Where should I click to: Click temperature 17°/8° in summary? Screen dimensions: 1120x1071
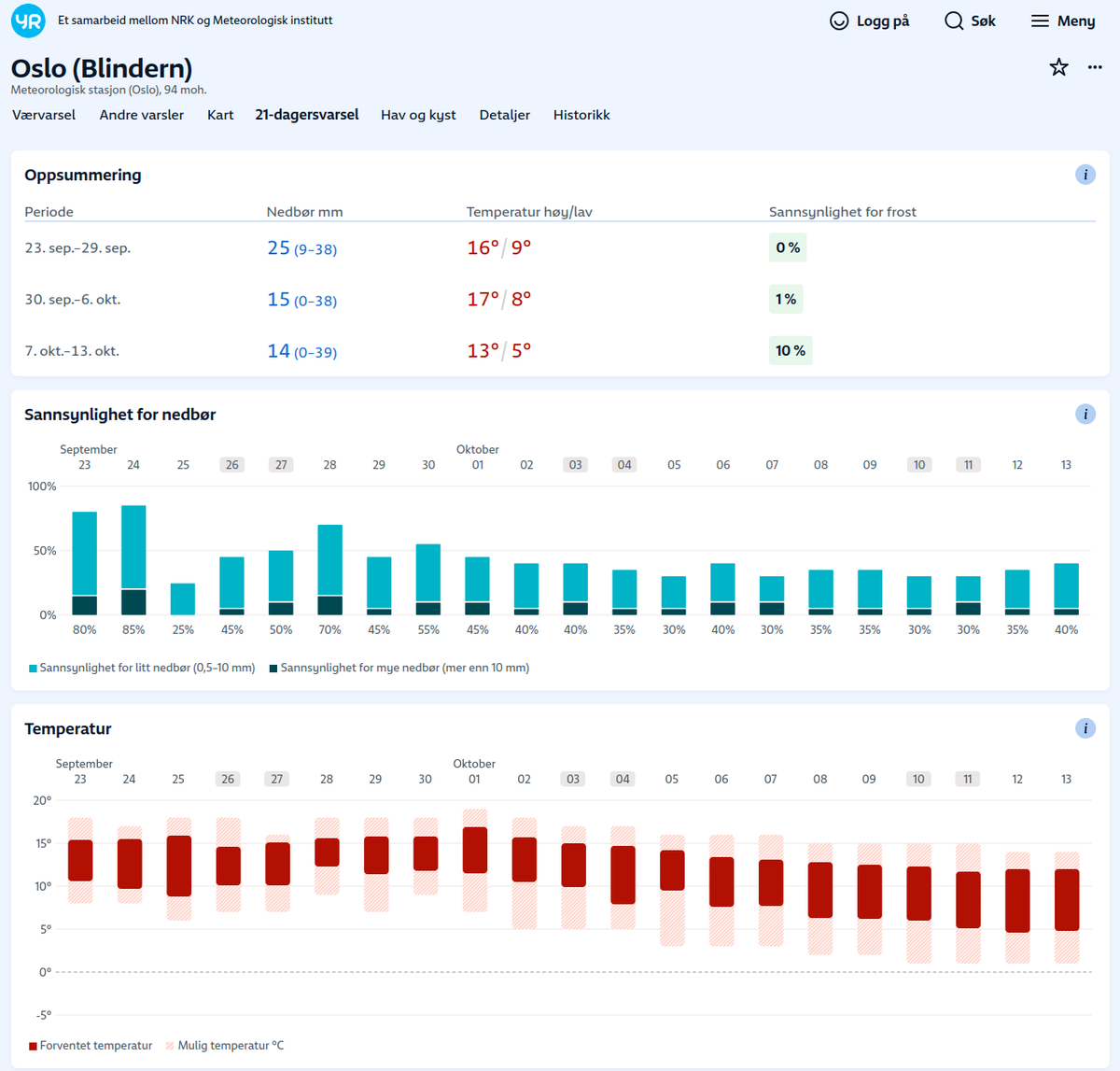(x=499, y=299)
